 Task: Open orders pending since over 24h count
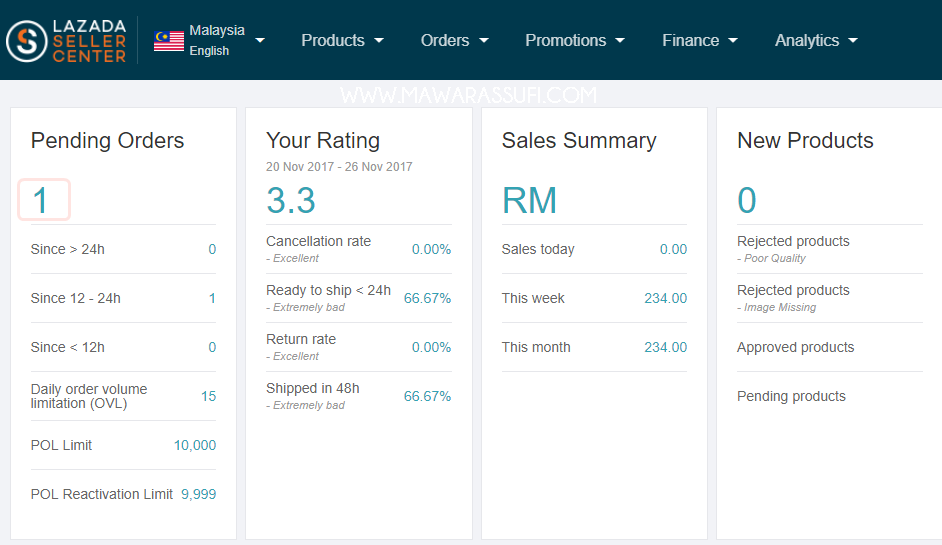(x=212, y=249)
